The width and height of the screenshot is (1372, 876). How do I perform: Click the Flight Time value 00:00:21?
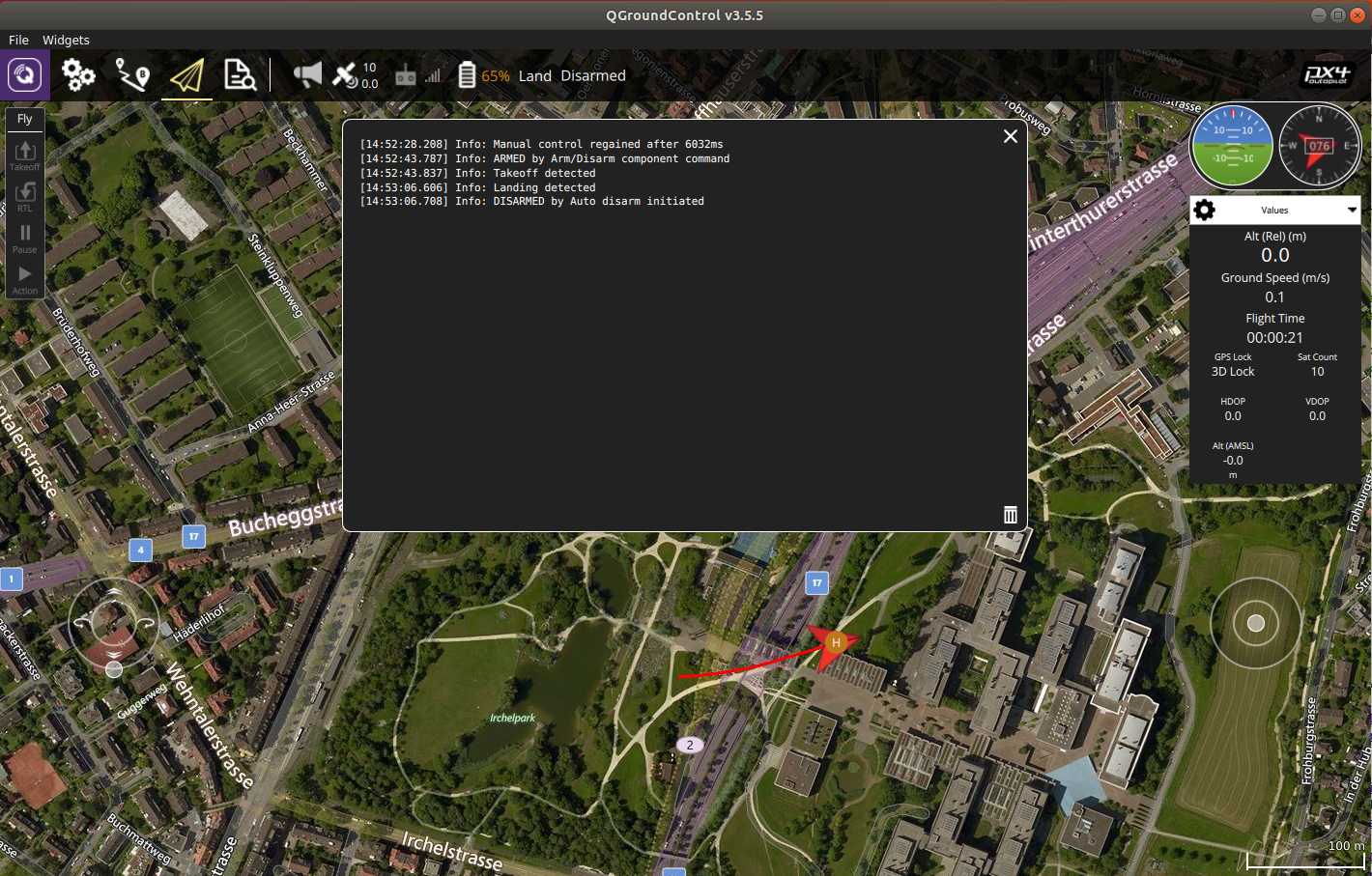point(1274,337)
